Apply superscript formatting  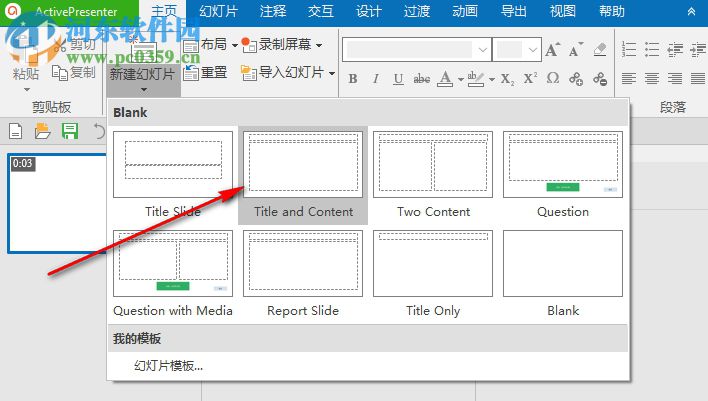(530, 79)
